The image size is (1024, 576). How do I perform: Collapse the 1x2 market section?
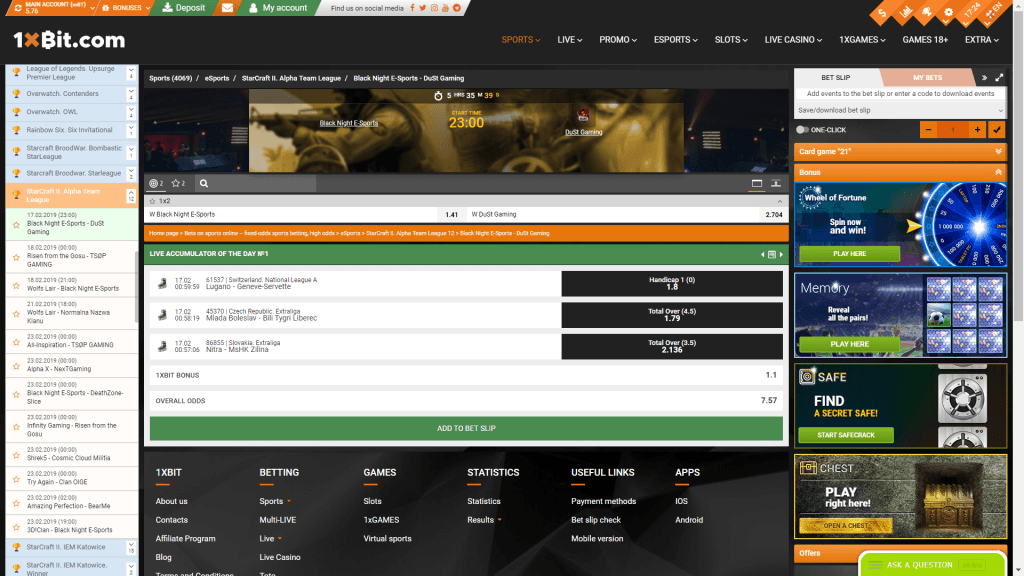[x=779, y=201]
